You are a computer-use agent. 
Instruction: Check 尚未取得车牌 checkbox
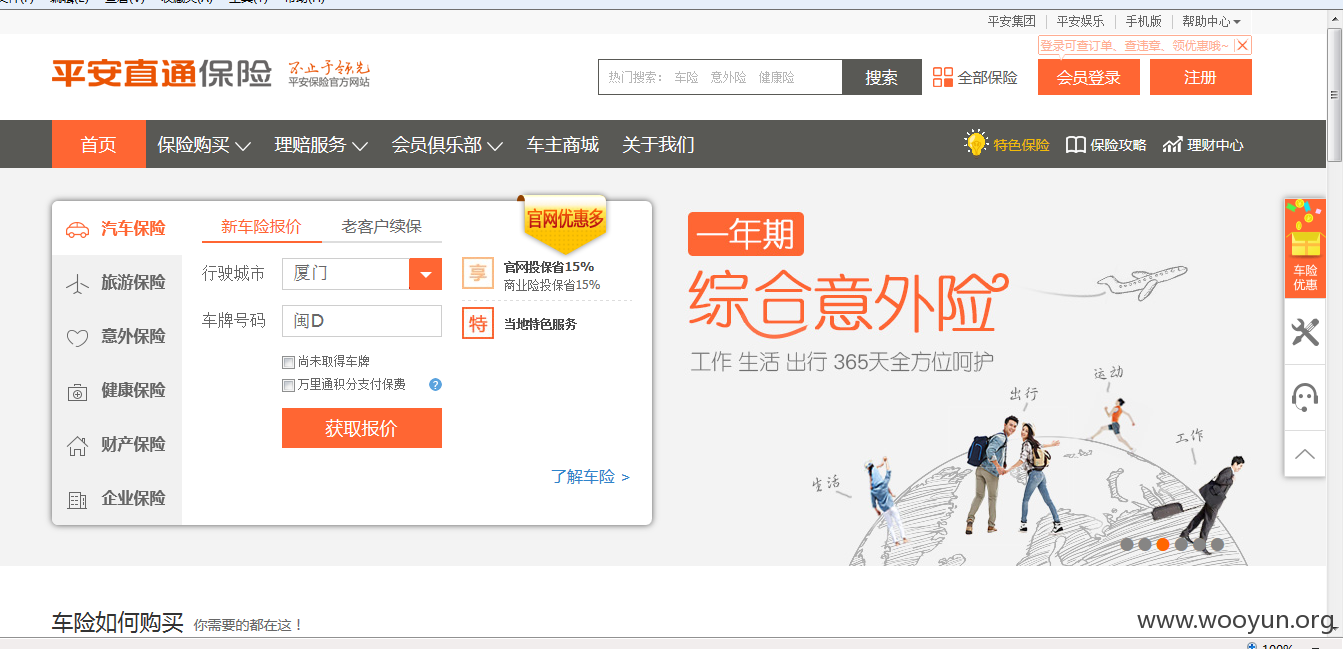288,362
